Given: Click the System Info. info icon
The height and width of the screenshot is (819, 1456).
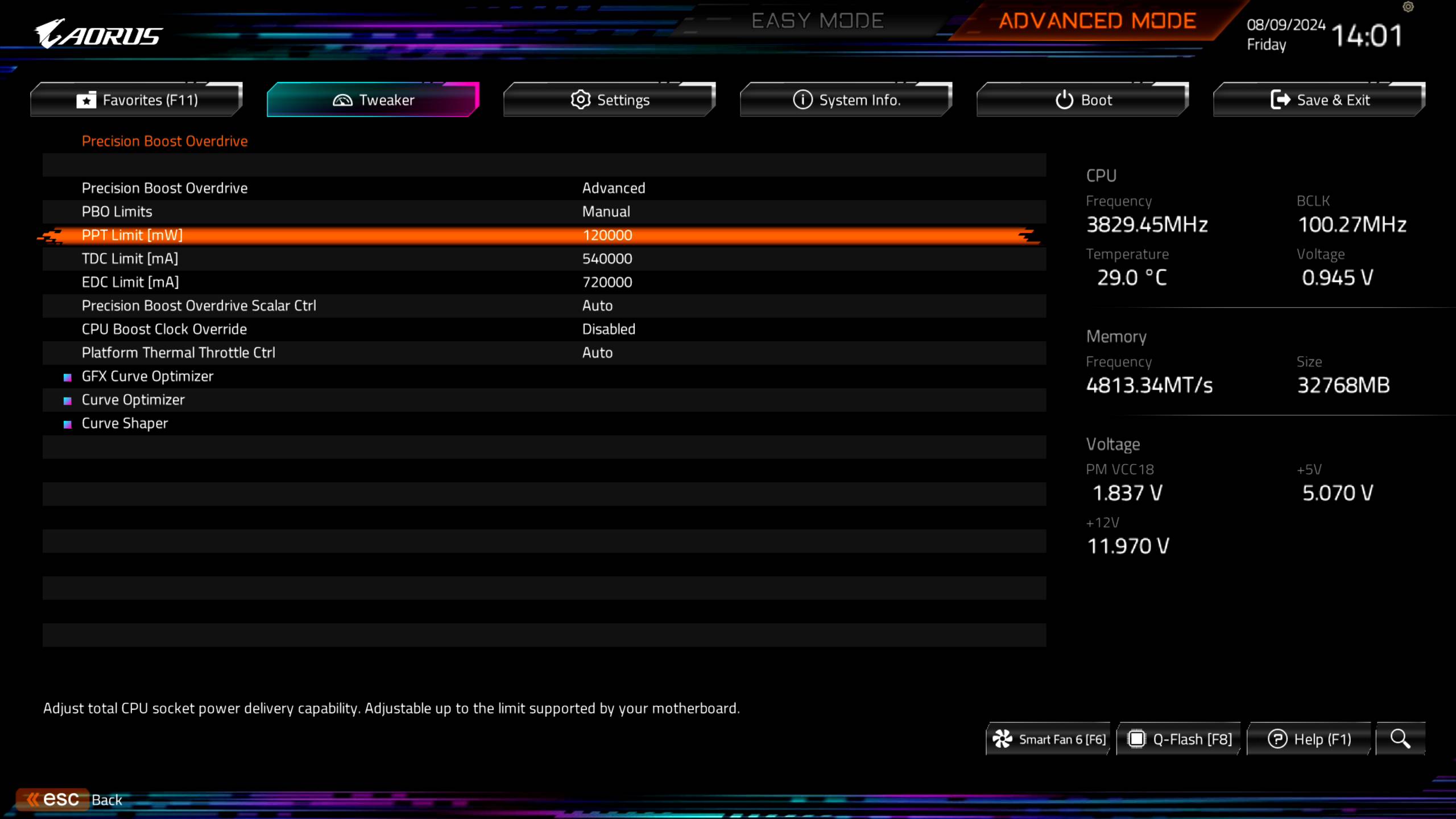Looking at the screenshot, I should point(802,100).
